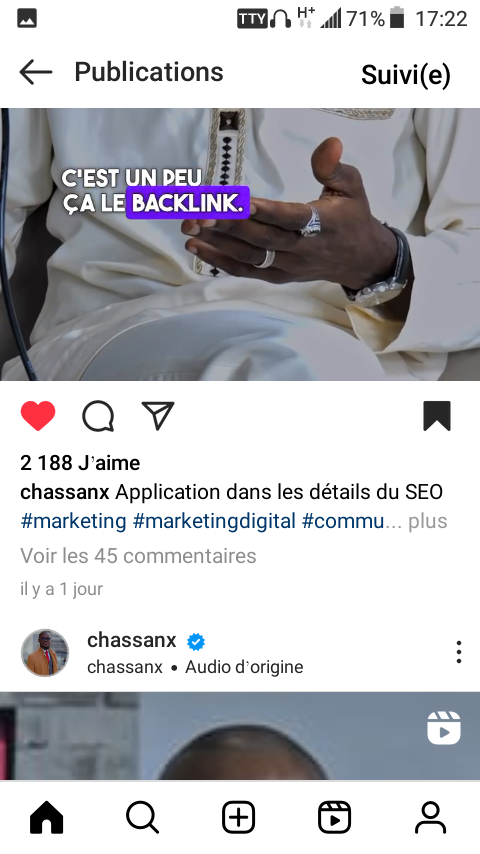
Task: Expand the caption with "plus"
Action: click(x=428, y=521)
